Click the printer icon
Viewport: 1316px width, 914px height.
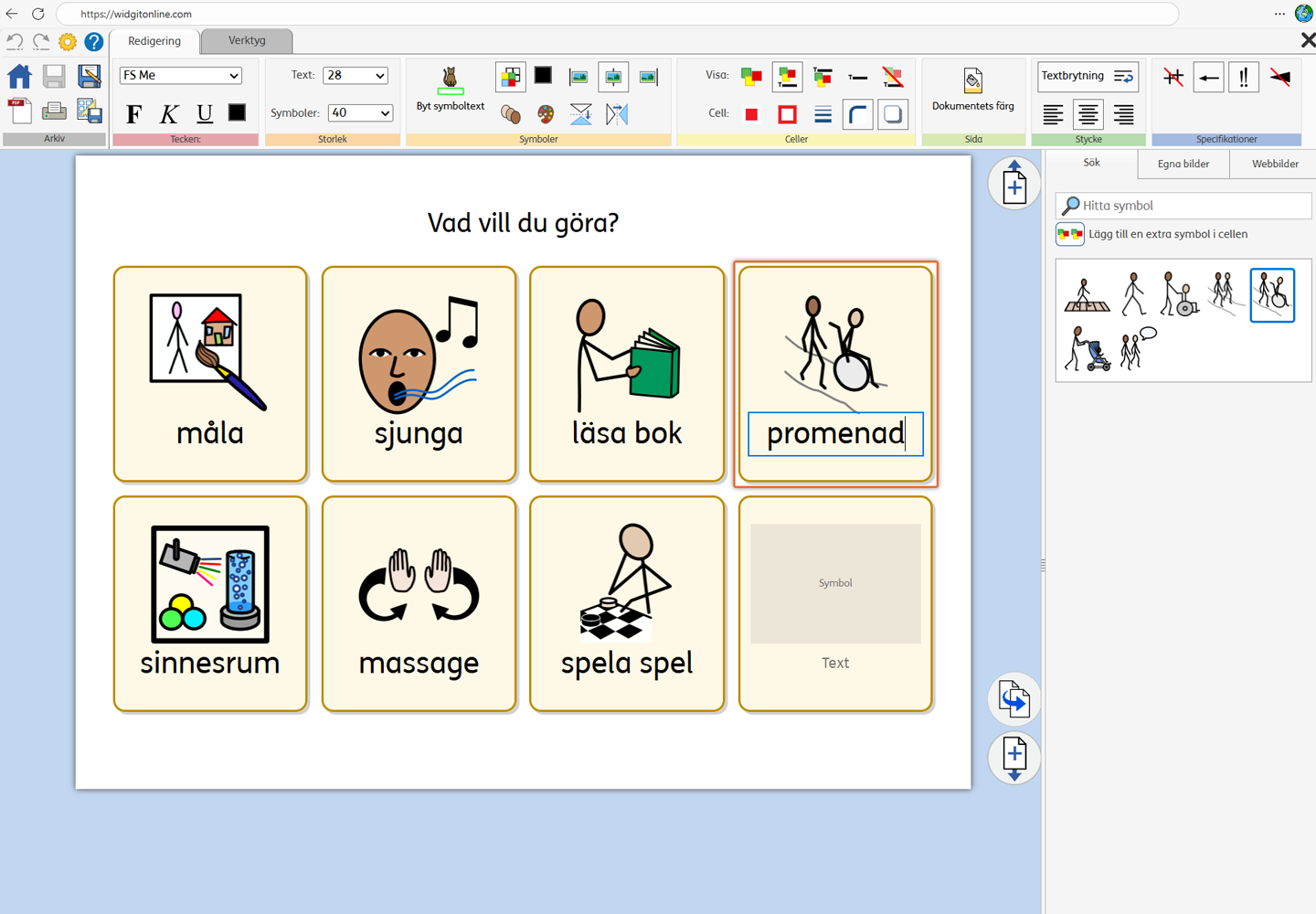[54, 111]
